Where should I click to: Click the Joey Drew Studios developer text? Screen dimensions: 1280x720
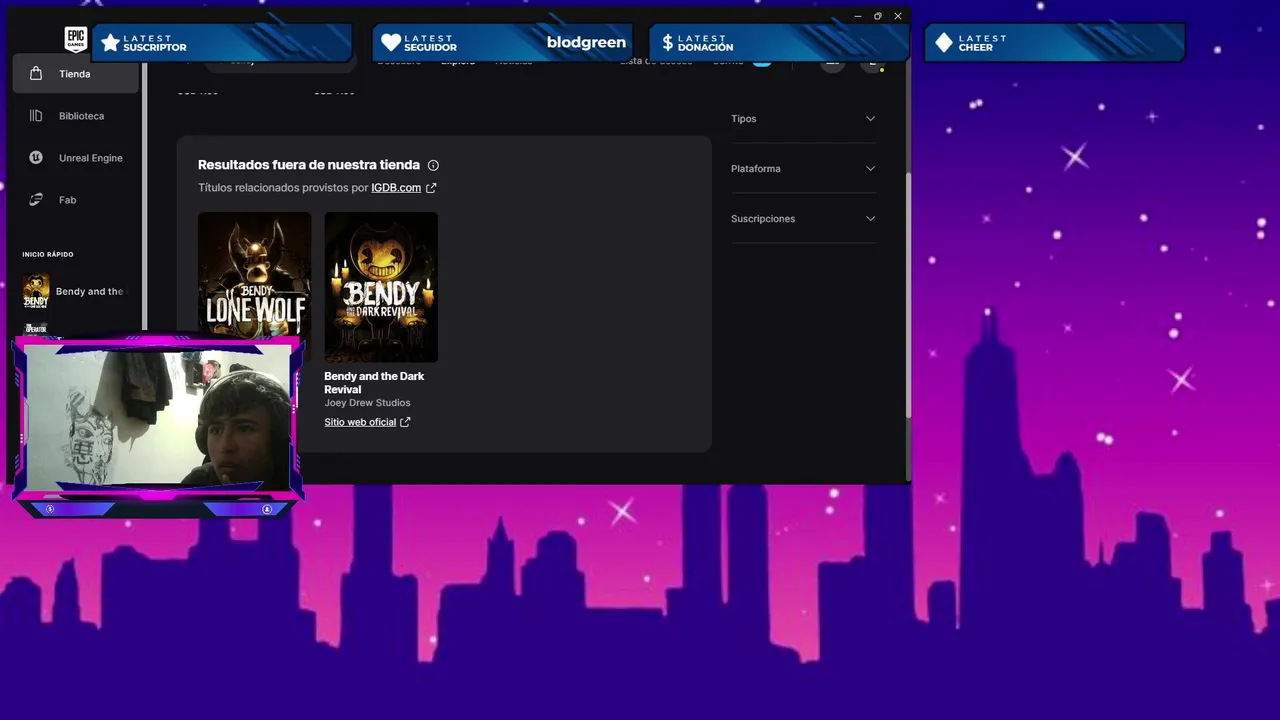click(367, 403)
